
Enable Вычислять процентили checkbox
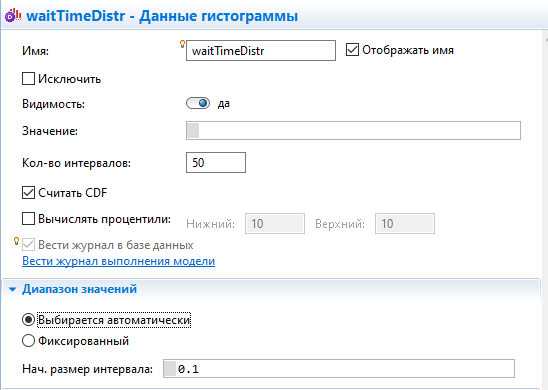coord(28,219)
